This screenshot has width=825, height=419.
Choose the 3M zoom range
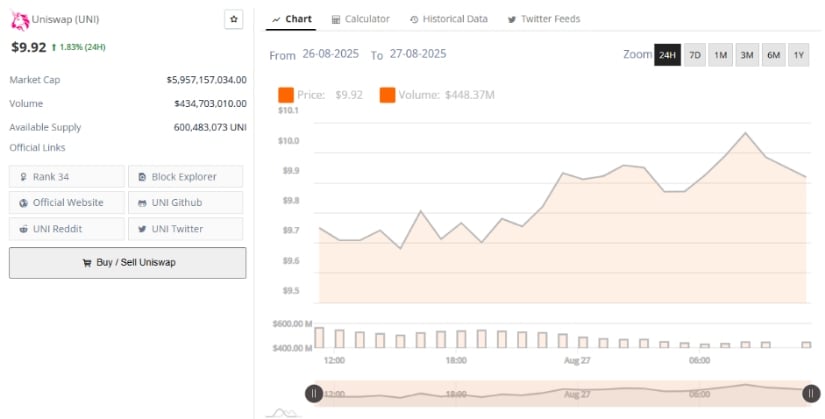[747, 55]
